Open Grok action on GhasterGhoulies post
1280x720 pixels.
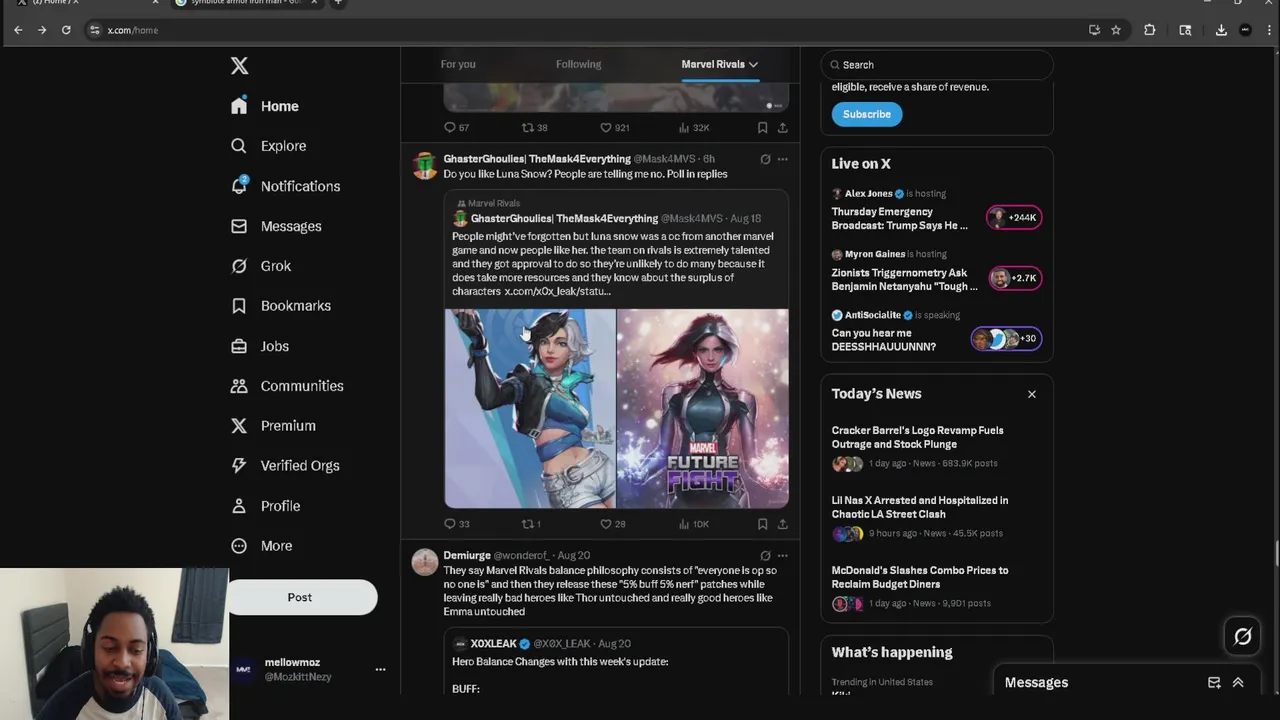click(765, 159)
